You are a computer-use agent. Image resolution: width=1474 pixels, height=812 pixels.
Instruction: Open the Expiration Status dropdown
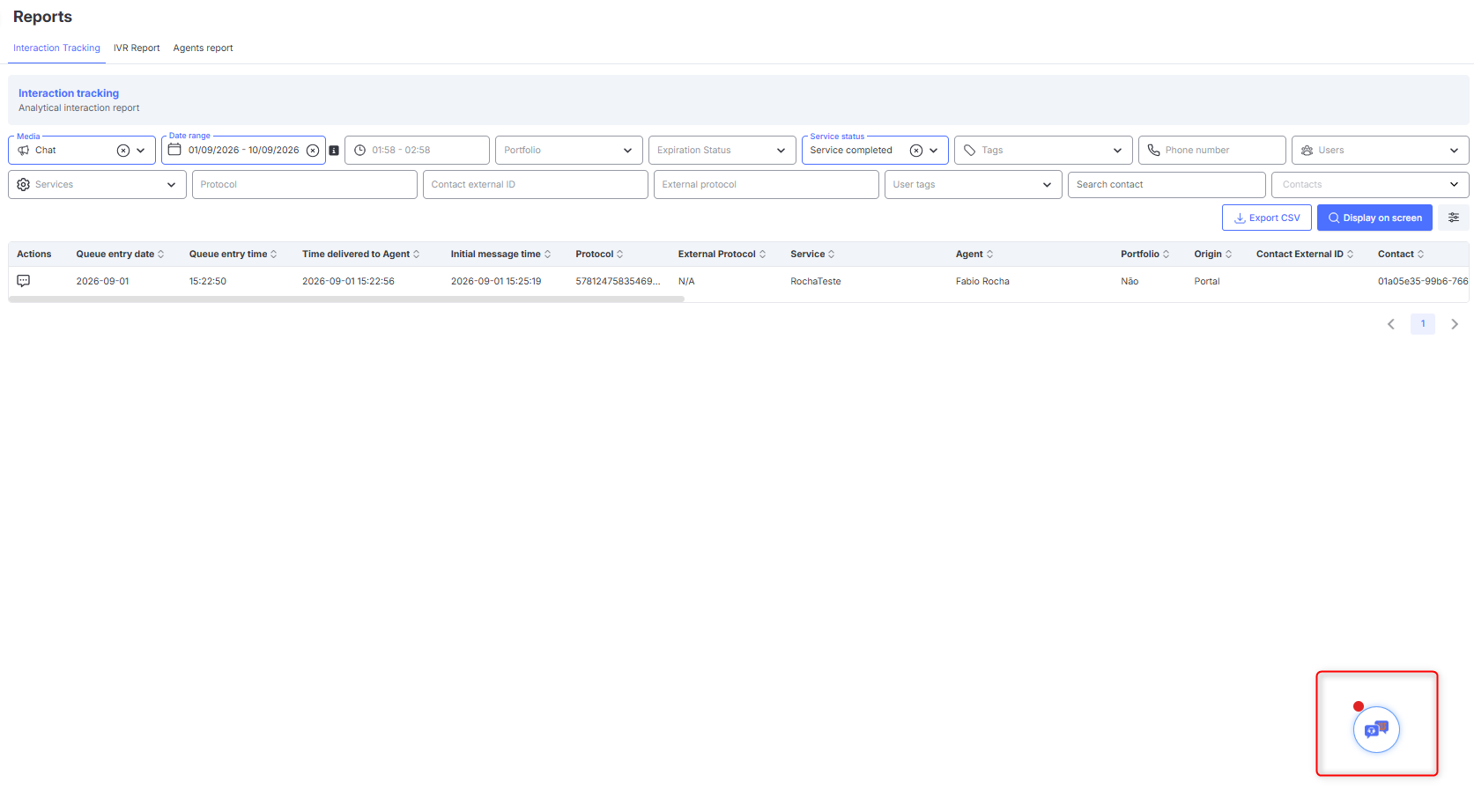722,151
